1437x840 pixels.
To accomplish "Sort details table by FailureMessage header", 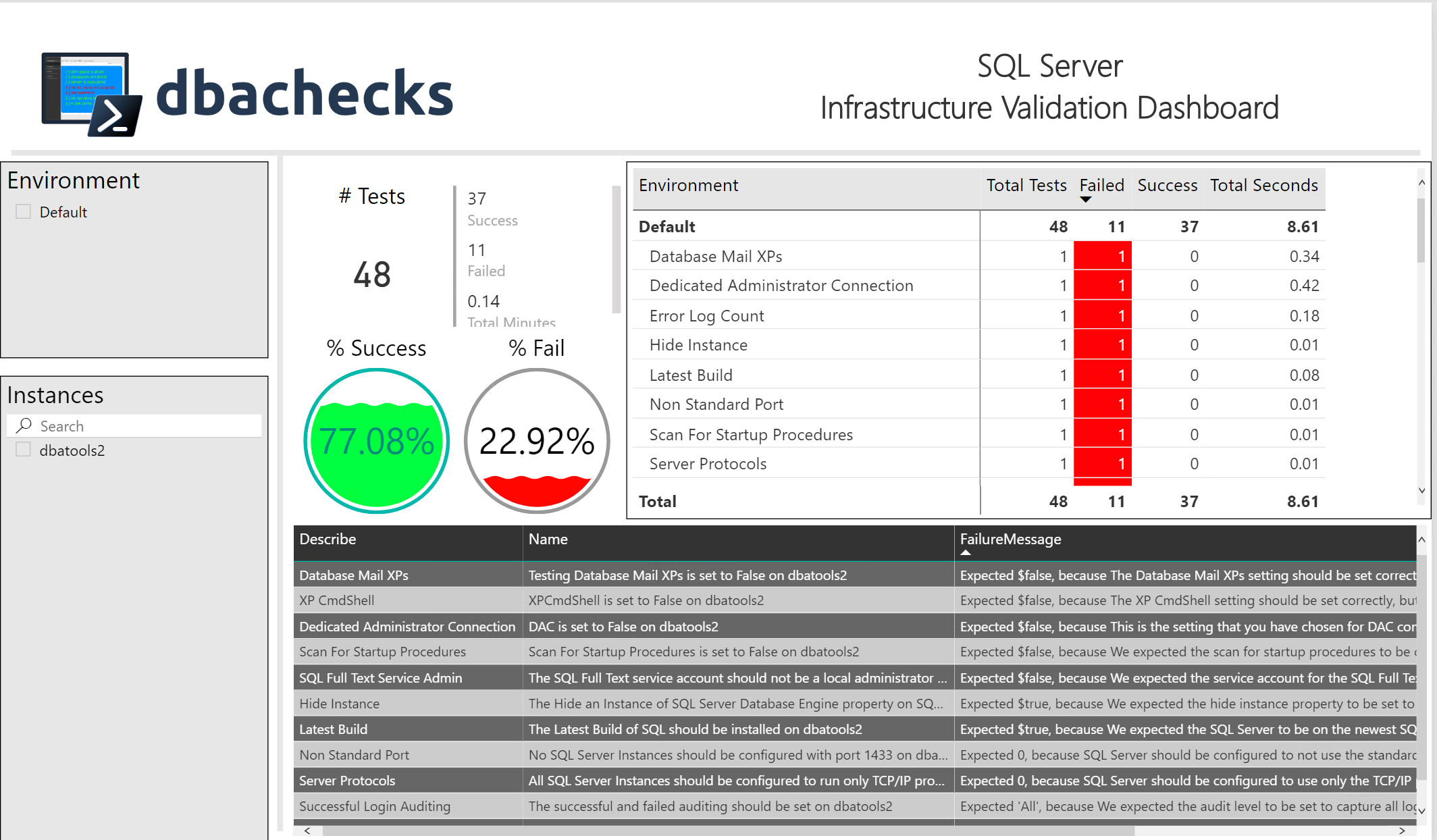I will (1010, 539).
